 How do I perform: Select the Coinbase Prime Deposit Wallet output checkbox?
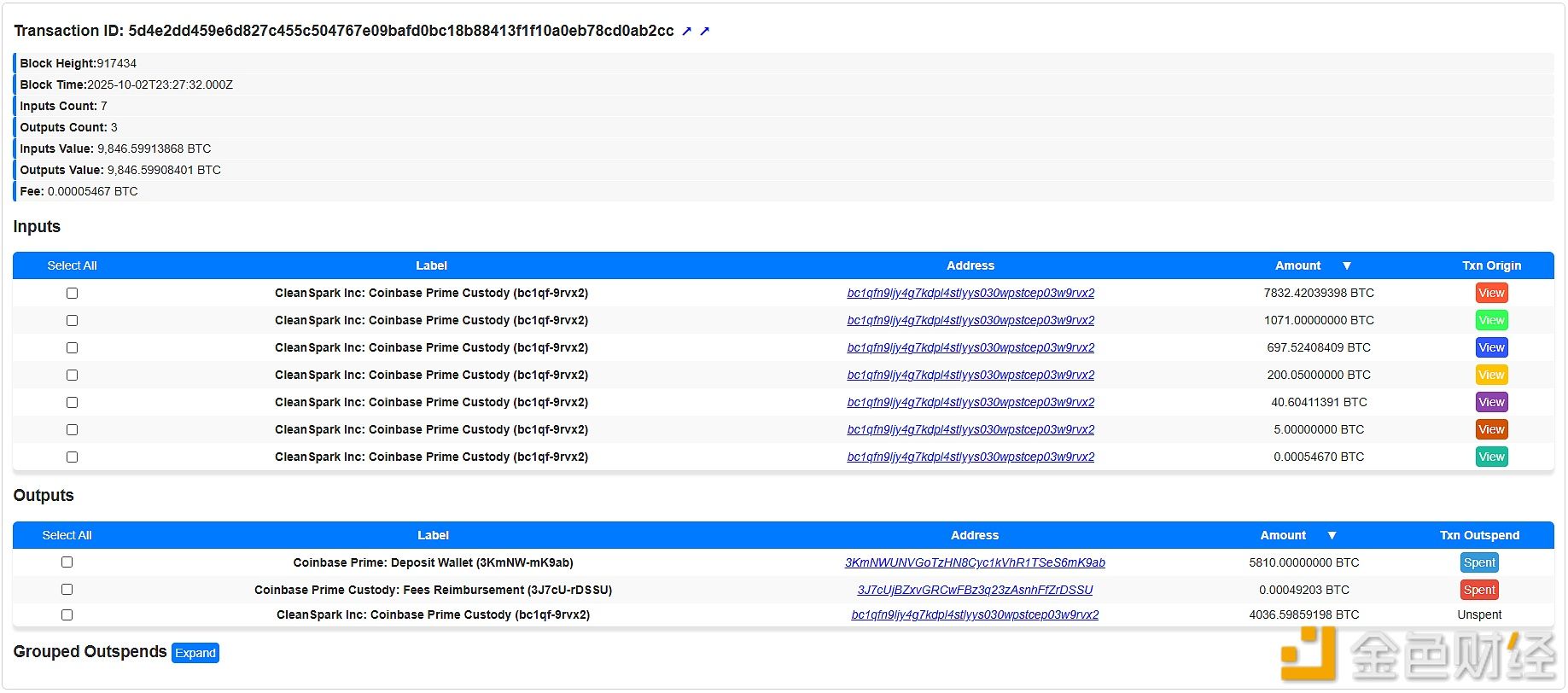point(67,562)
